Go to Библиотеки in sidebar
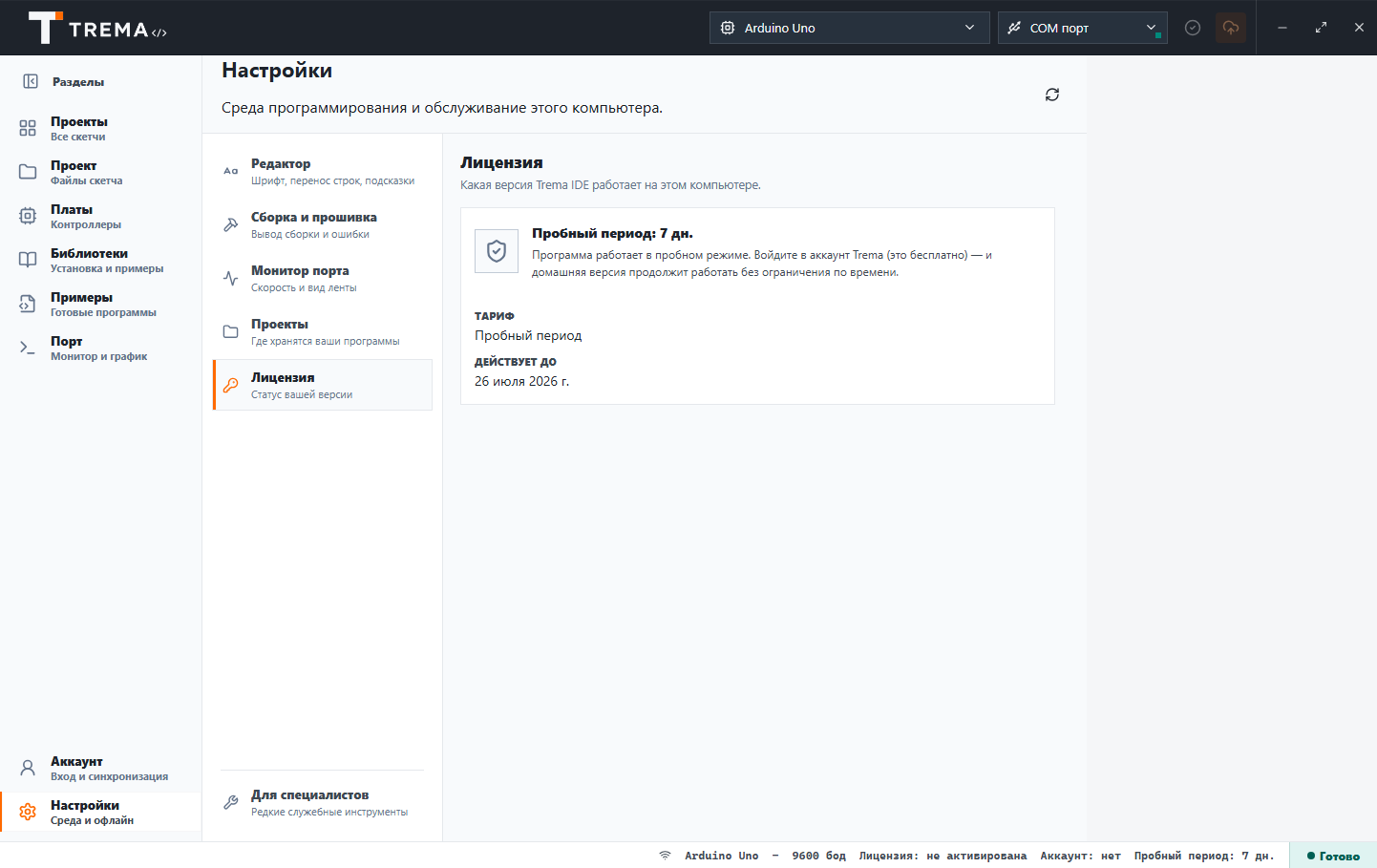The height and width of the screenshot is (868, 1377). (x=100, y=260)
